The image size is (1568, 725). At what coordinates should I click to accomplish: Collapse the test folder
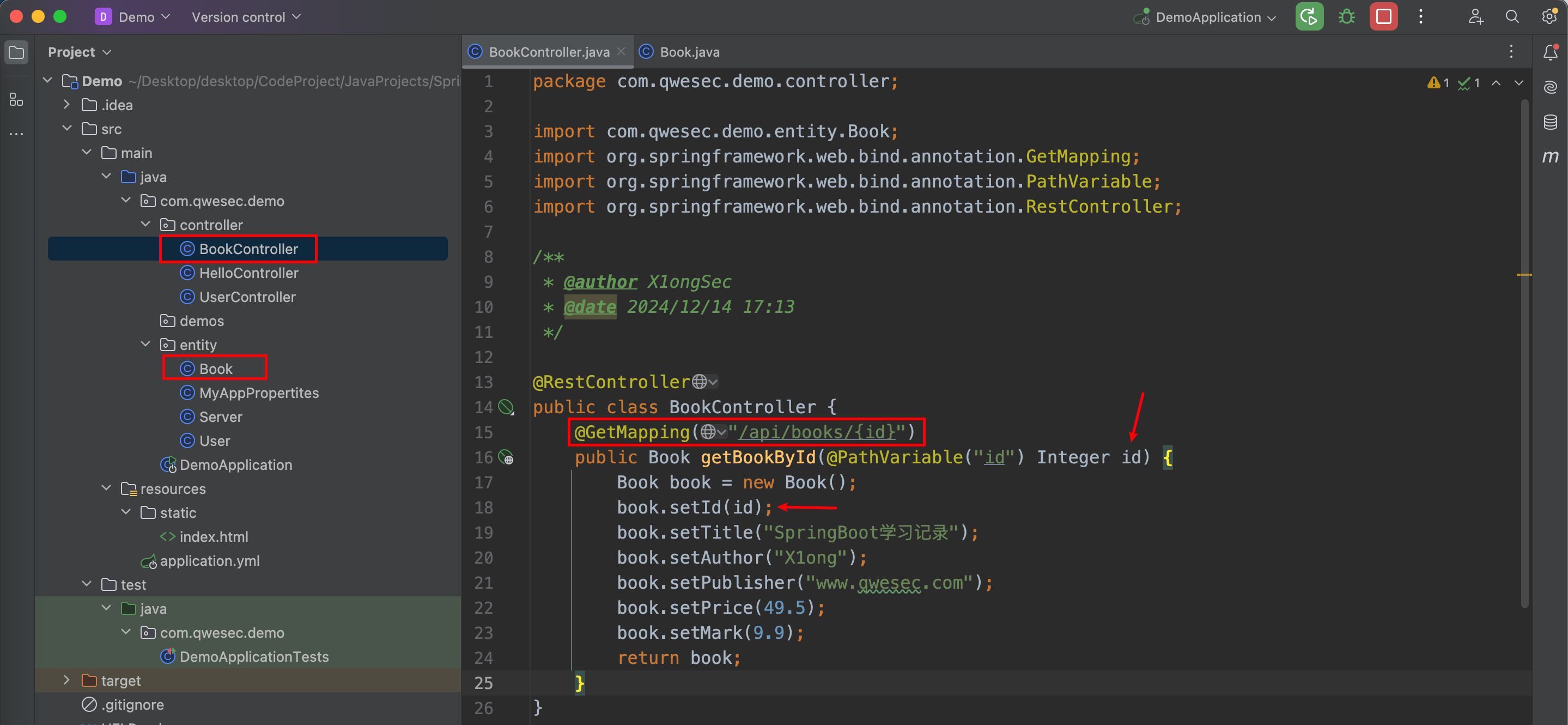click(87, 584)
